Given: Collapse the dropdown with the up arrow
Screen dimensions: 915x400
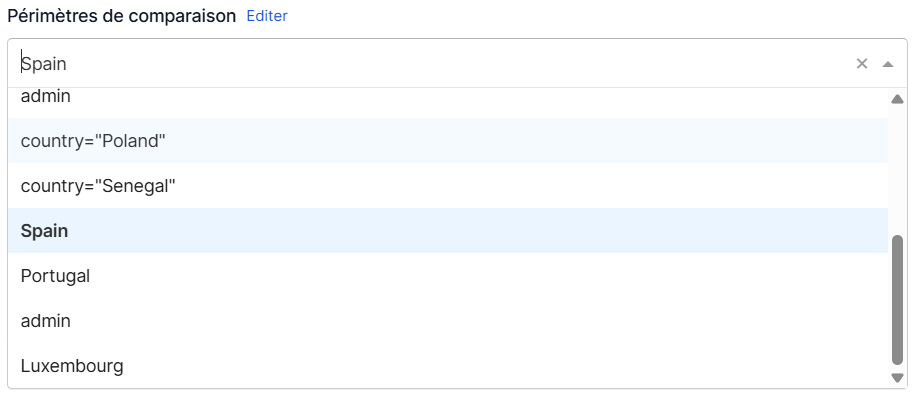Looking at the screenshot, I should pos(888,64).
